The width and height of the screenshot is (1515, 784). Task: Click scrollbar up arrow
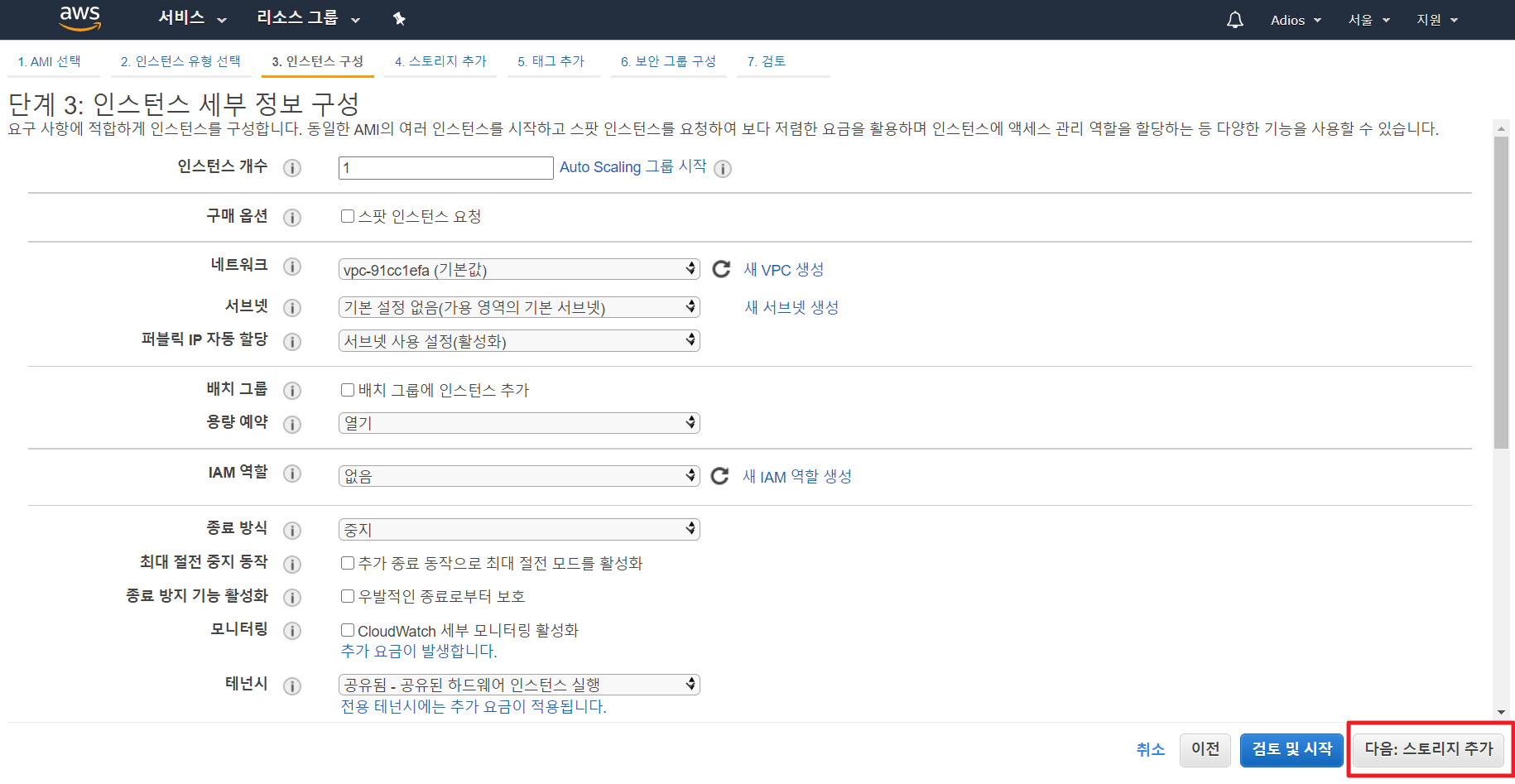(1501, 128)
